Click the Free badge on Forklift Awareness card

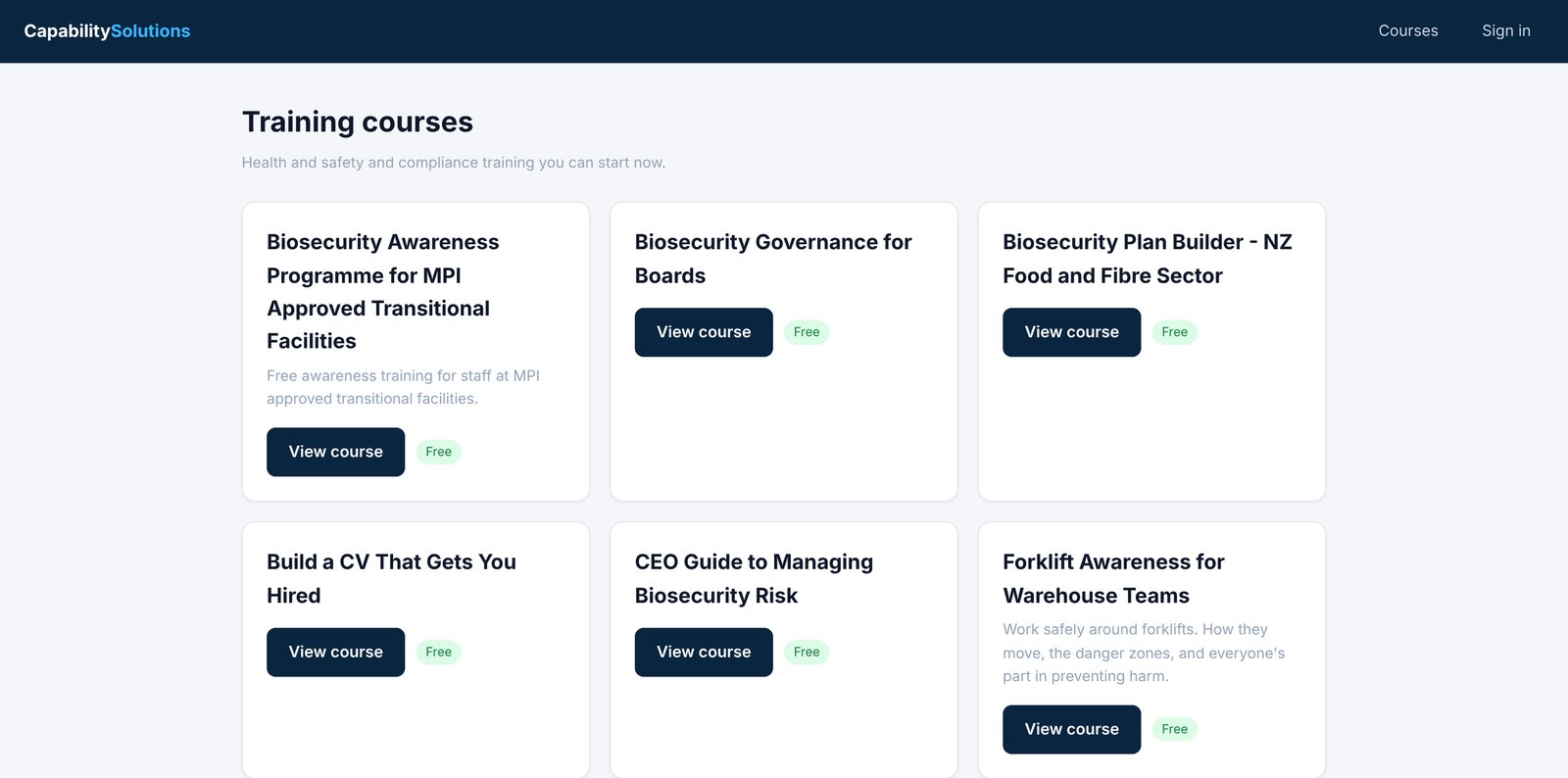[1174, 729]
